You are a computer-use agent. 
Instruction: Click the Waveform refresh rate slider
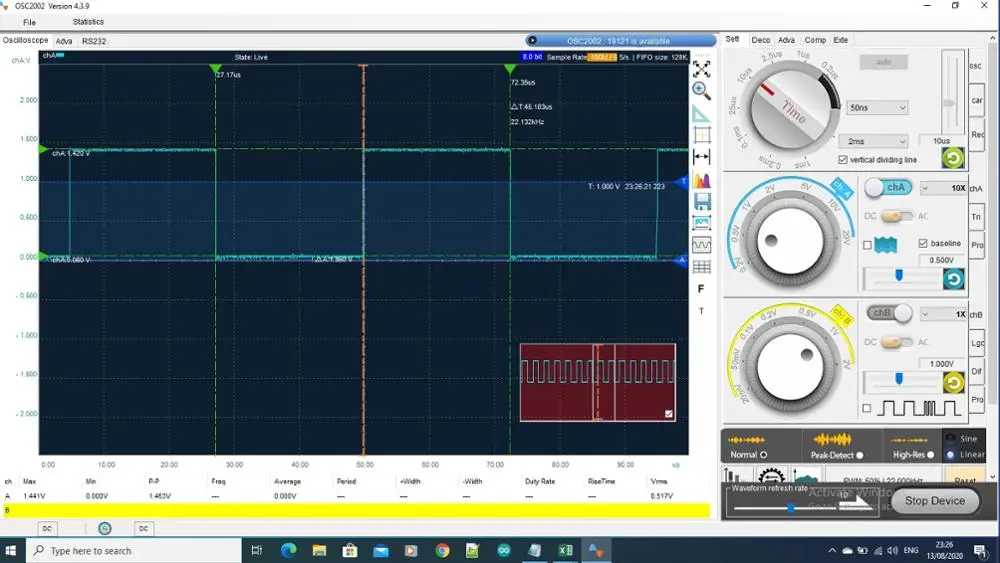tap(790, 508)
